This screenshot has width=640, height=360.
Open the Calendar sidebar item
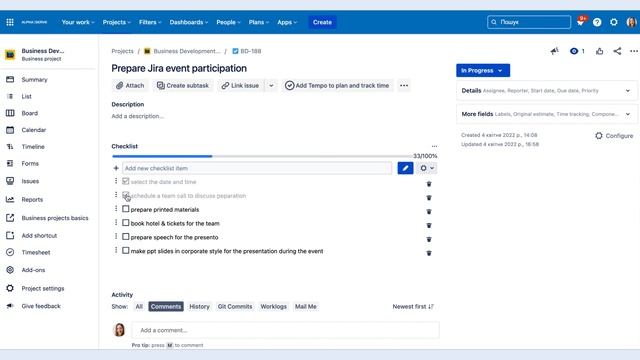[33, 130]
